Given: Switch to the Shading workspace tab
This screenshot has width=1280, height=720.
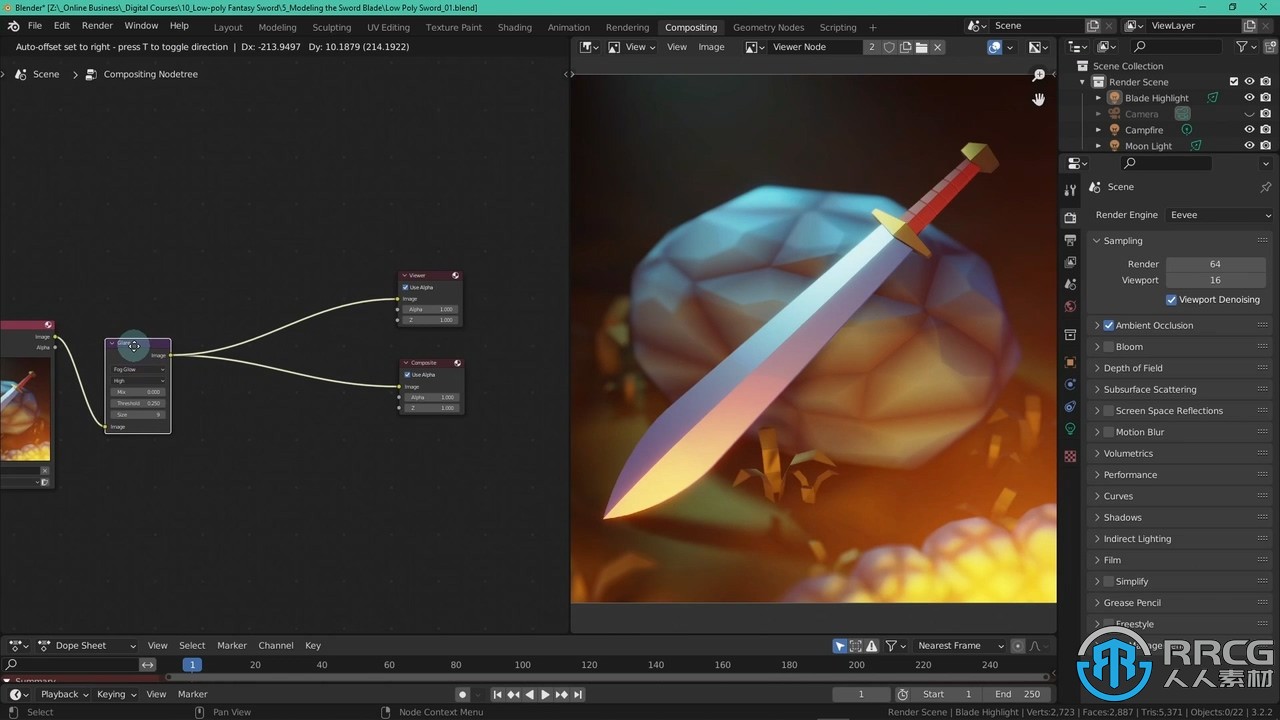Looking at the screenshot, I should (515, 27).
